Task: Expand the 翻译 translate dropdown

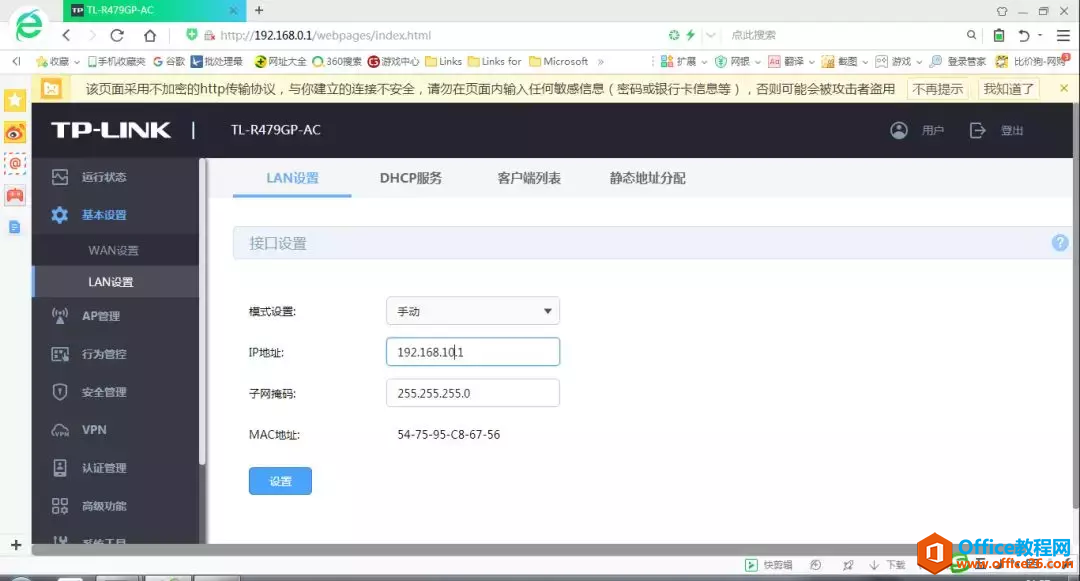Action: [x=811, y=62]
